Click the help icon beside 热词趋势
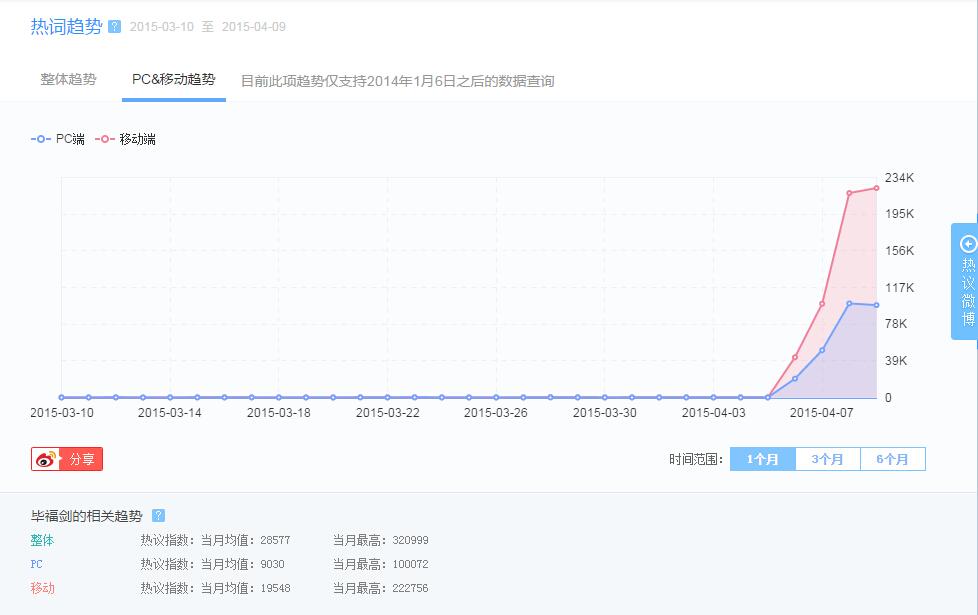The width and height of the screenshot is (978, 615). [x=114, y=26]
